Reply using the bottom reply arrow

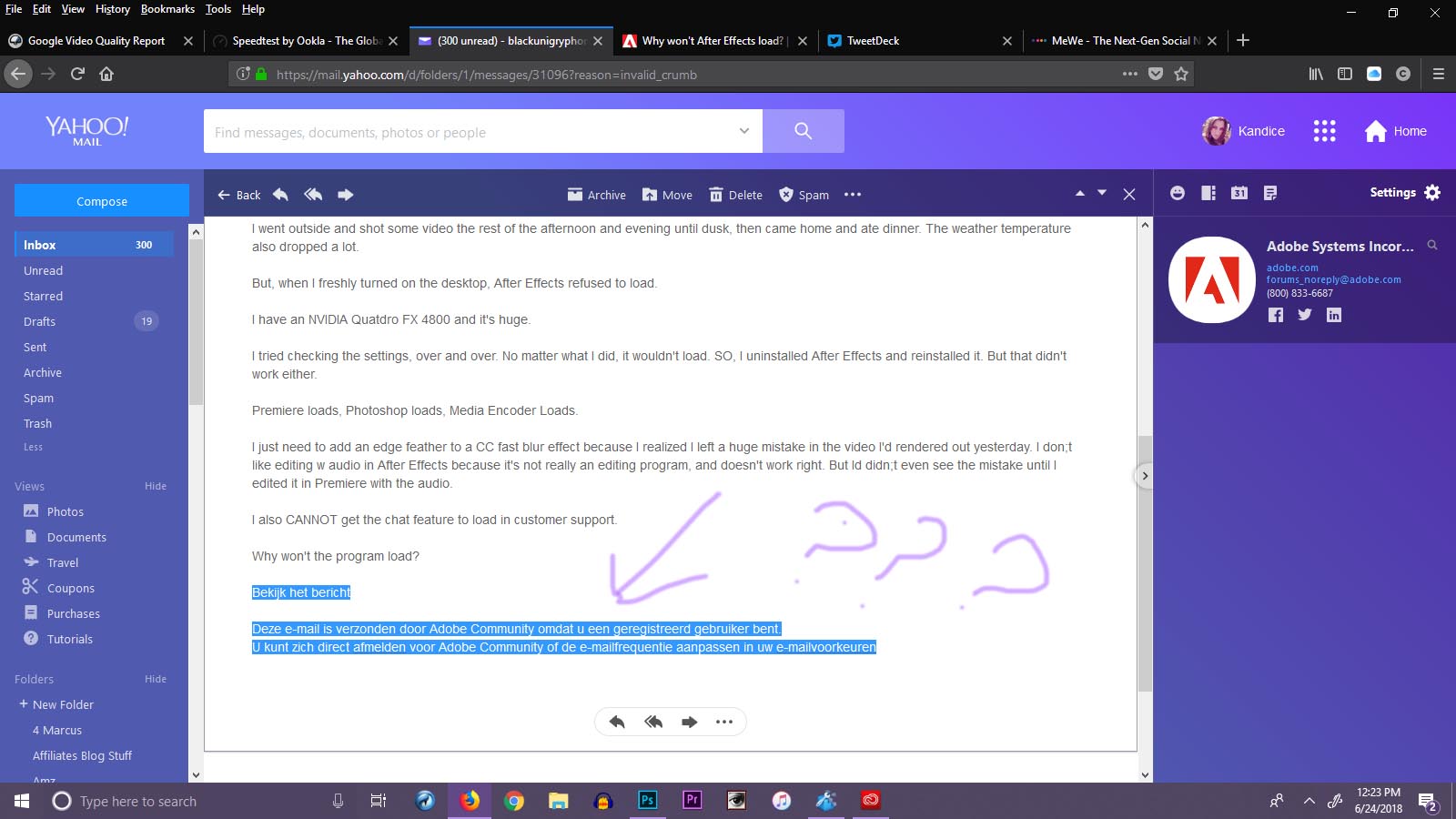pos(617,722)
